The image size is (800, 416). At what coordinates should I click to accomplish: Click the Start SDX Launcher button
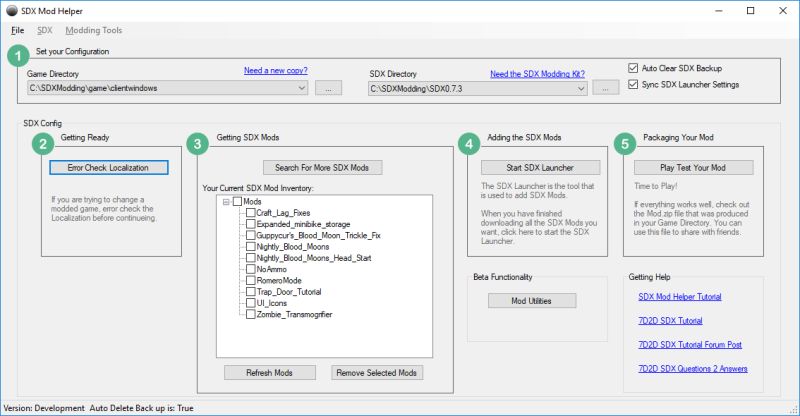click(540, 167)
